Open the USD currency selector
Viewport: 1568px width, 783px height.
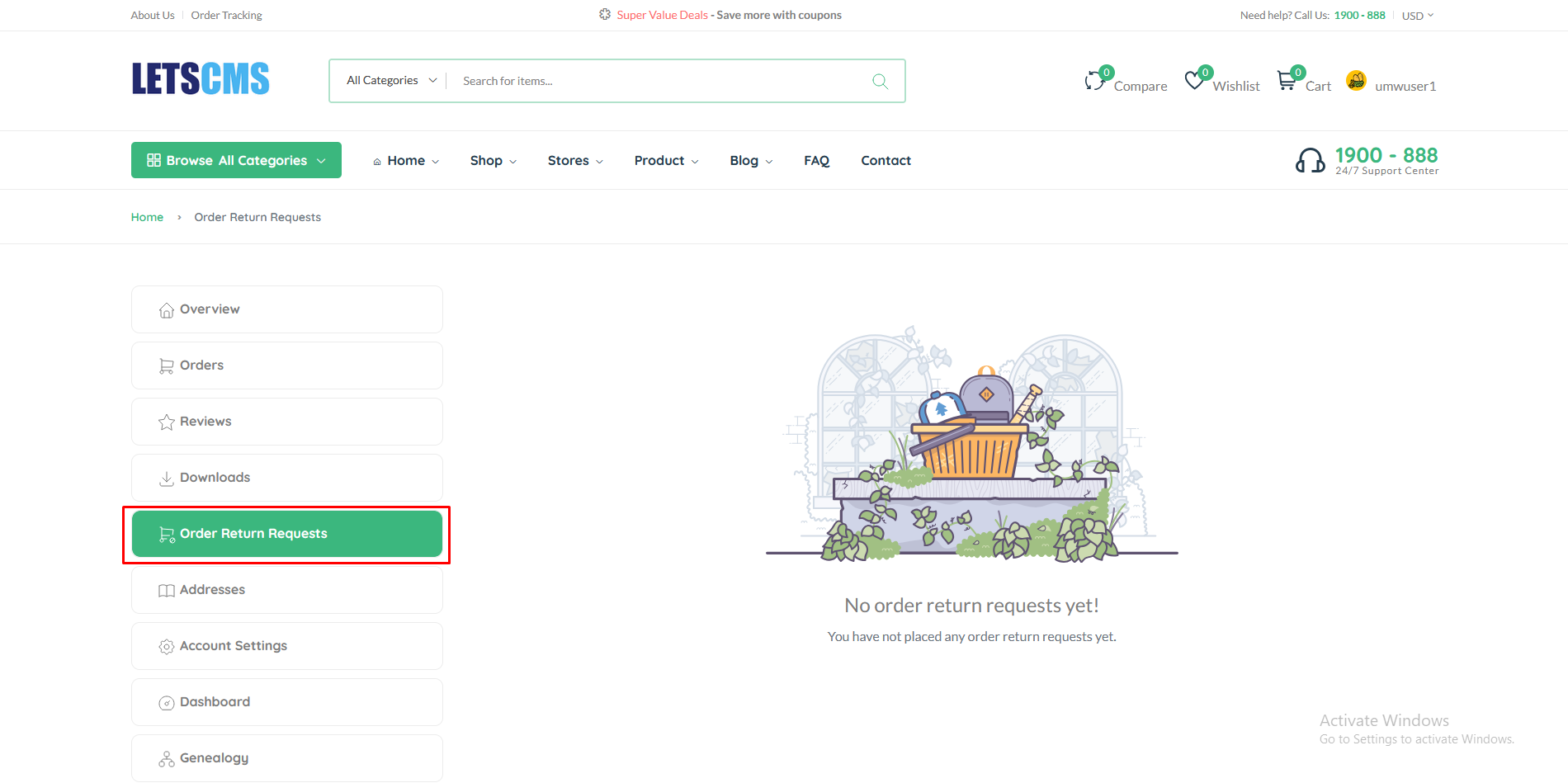point(1417,16)
